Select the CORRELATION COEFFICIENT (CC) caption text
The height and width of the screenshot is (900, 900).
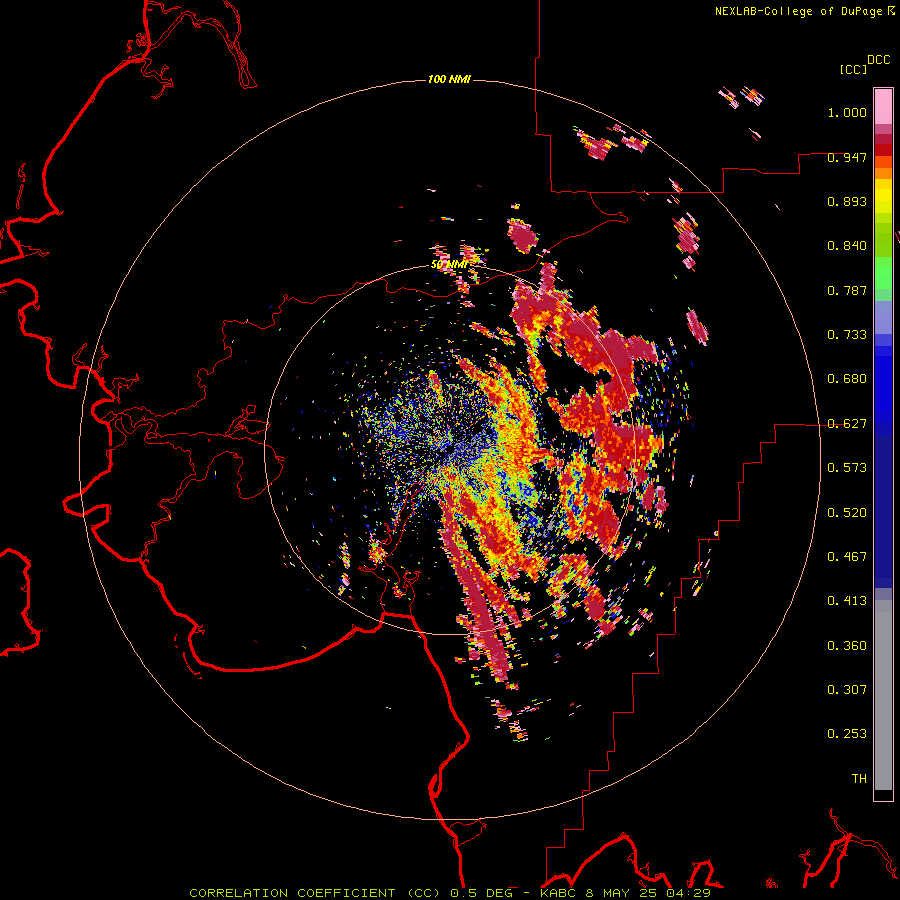pyautogui.click(x=315, y=893)
